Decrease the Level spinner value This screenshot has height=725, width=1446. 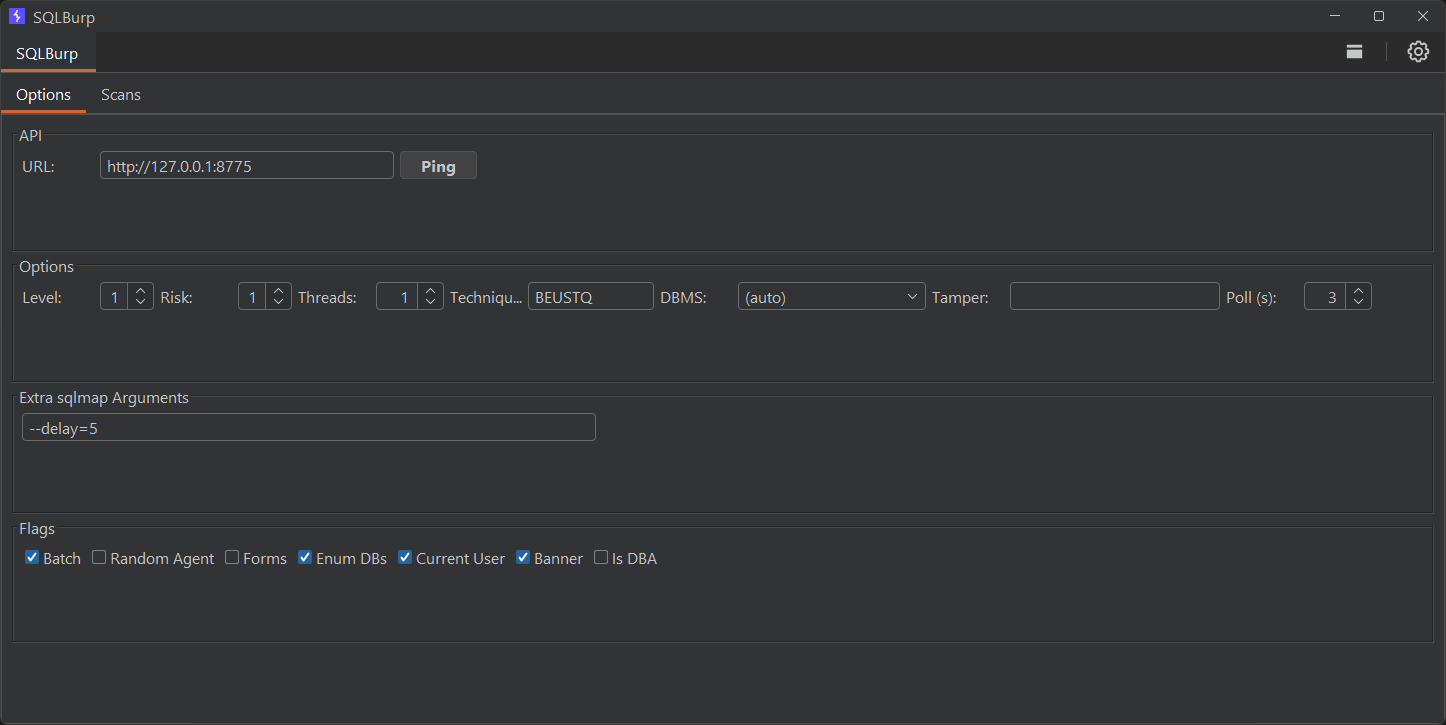141,303
